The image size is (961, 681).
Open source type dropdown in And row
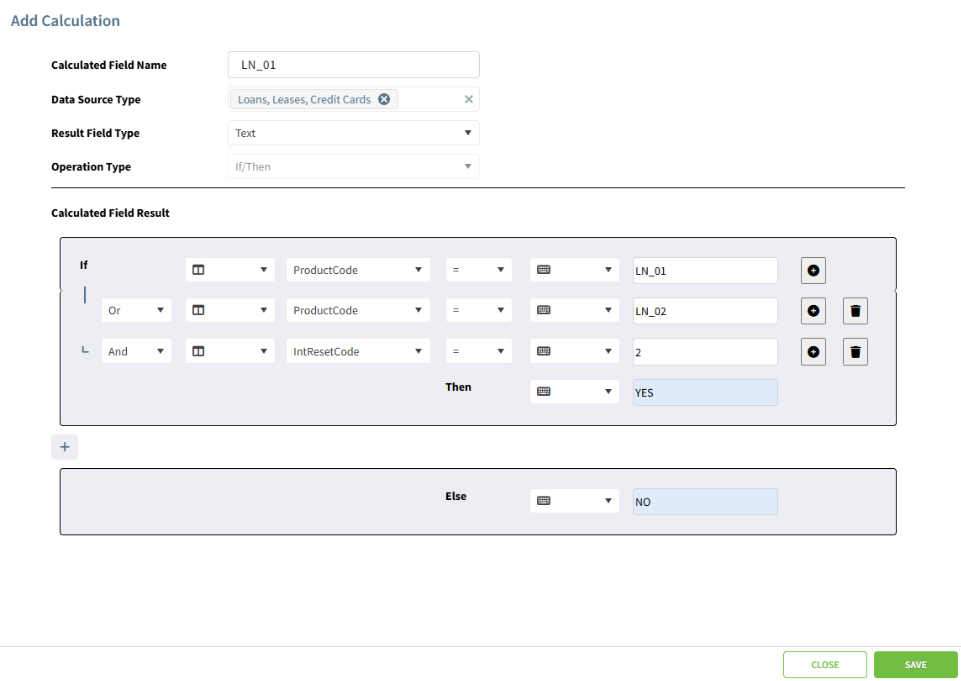click(230, 351)
